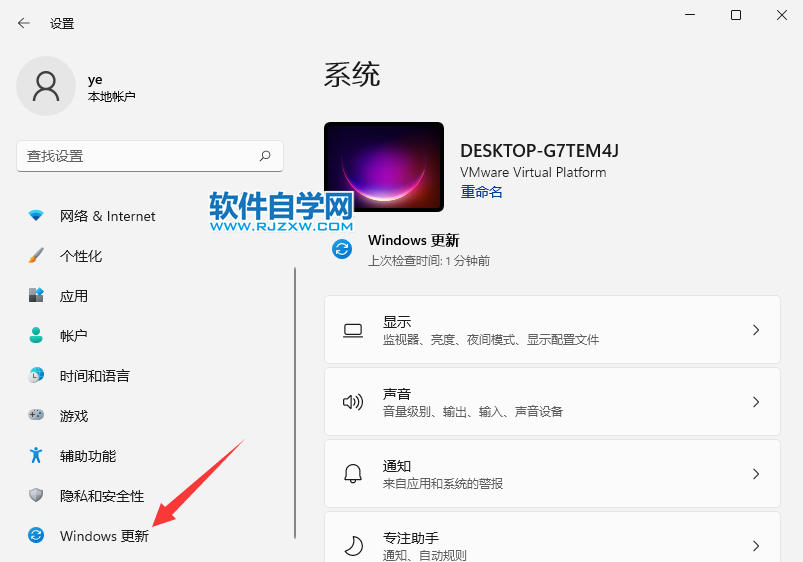Click VMware Virtual Platform text
Image resolution: width=803 pixels, height=562 pixels.
click(533, 172)
